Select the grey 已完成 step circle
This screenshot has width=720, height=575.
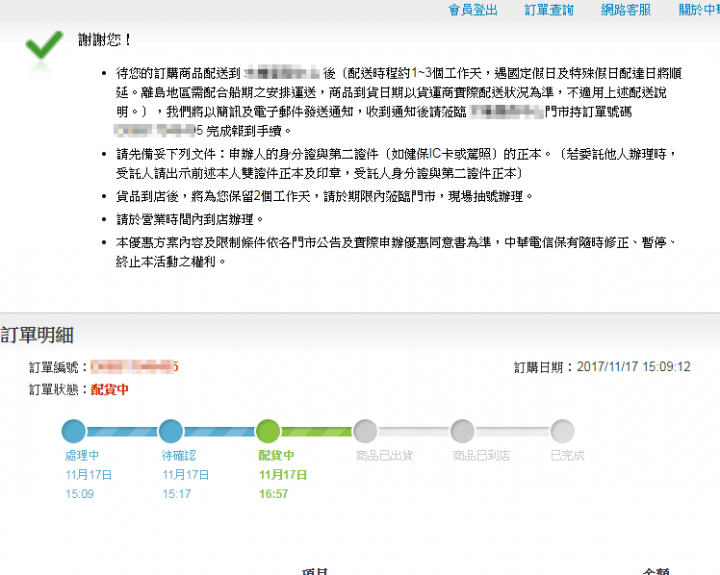(x=562, y=431)
